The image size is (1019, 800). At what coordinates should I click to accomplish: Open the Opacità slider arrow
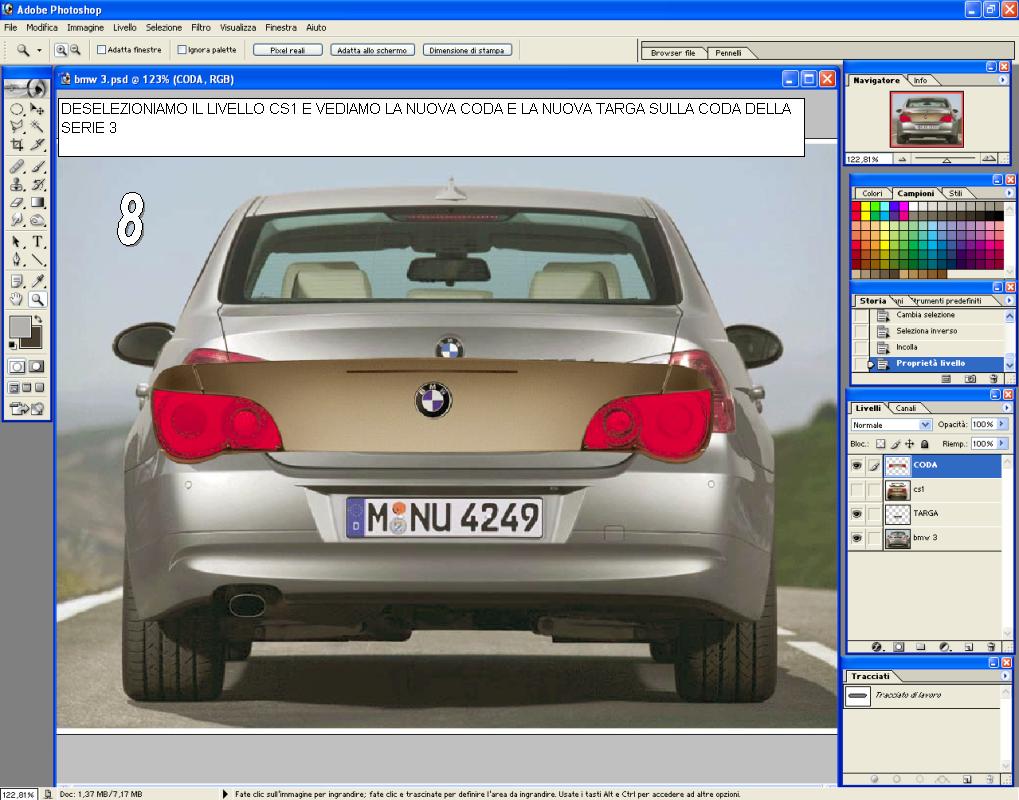pyautogui.click(x=1001, y=424)
